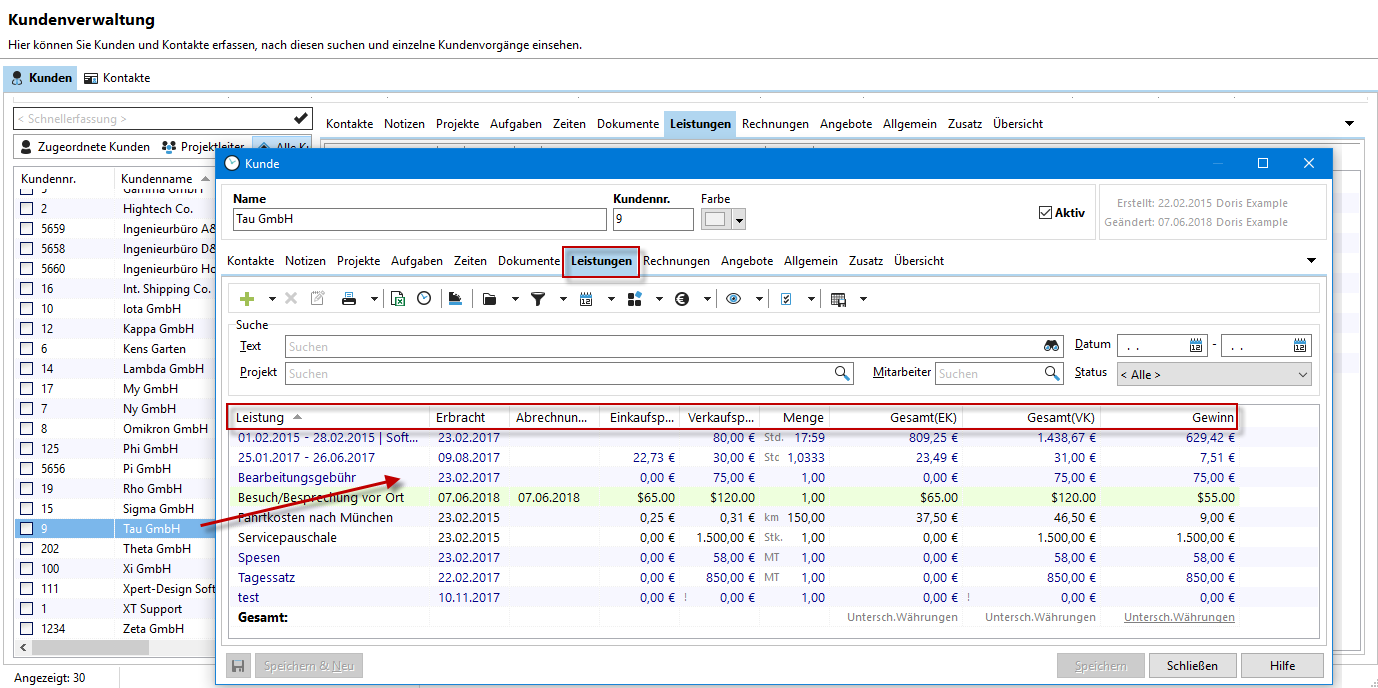Click the Kundennr. input field
1378x688 pixels.
(653, 220)
